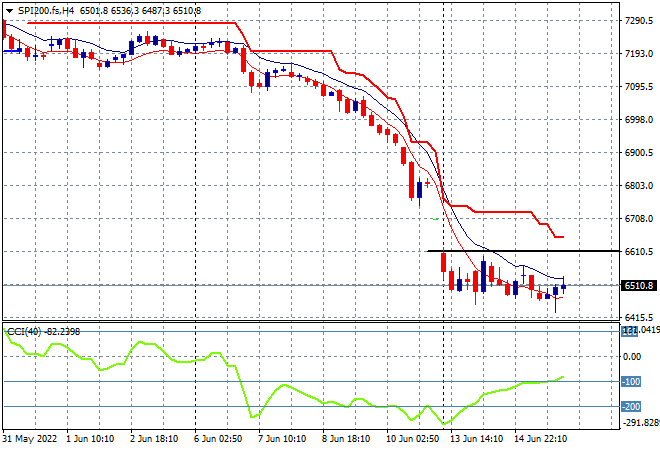Image resolution: width=660 pixels, height=450 pixels.
Task: Click the 6 Jun 02:50 time label
Action: [x=218, y=439]
